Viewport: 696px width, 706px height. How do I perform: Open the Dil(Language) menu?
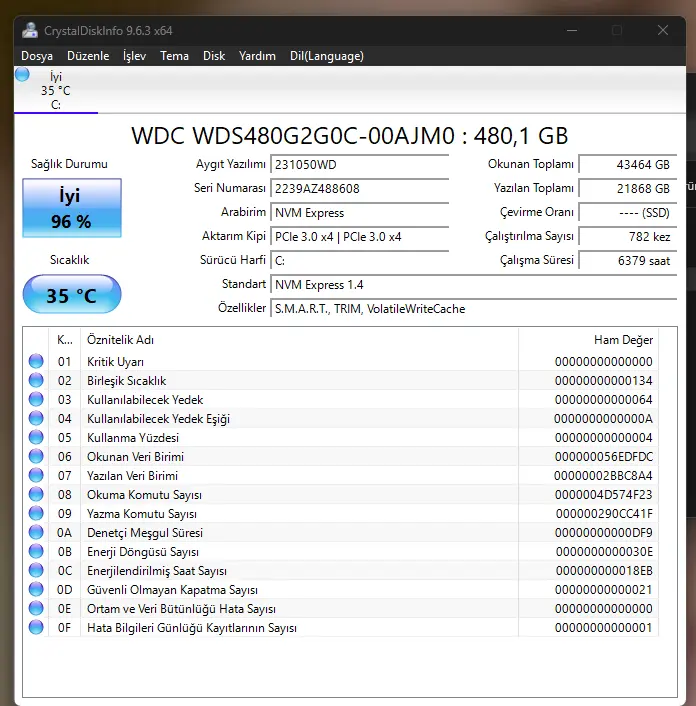[x=327, y=56]
